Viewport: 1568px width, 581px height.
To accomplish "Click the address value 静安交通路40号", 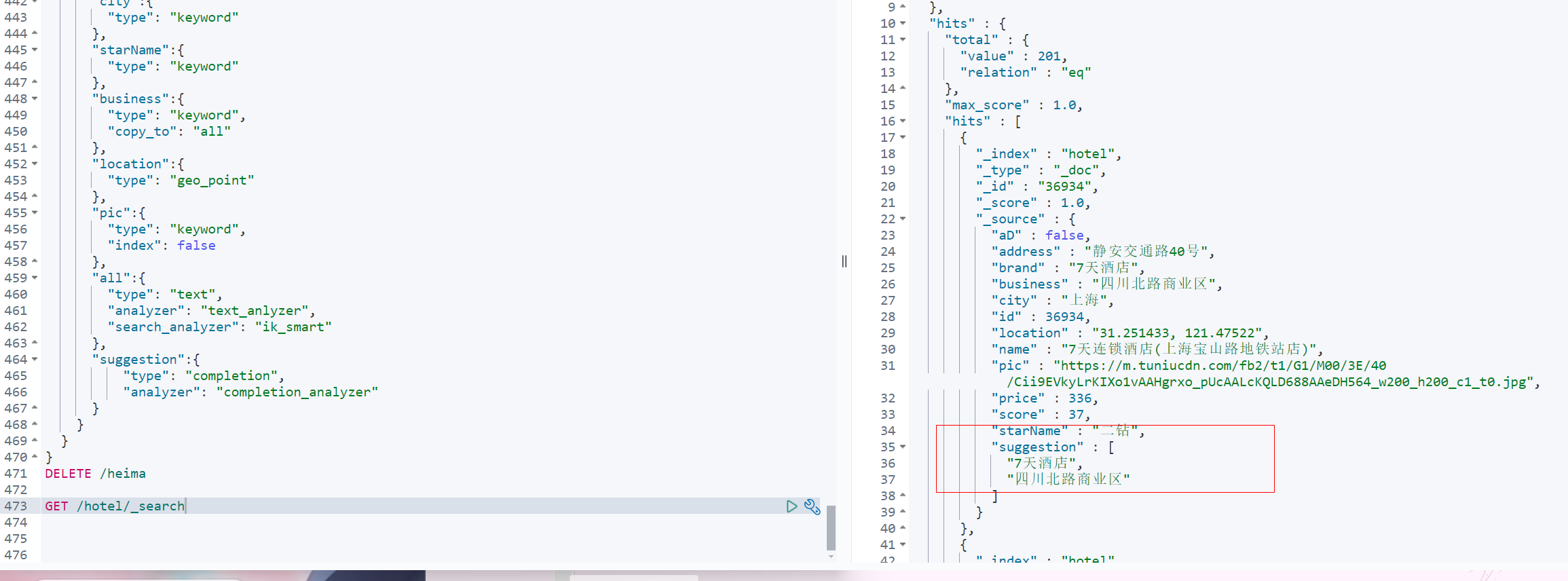I will 1145,252.
